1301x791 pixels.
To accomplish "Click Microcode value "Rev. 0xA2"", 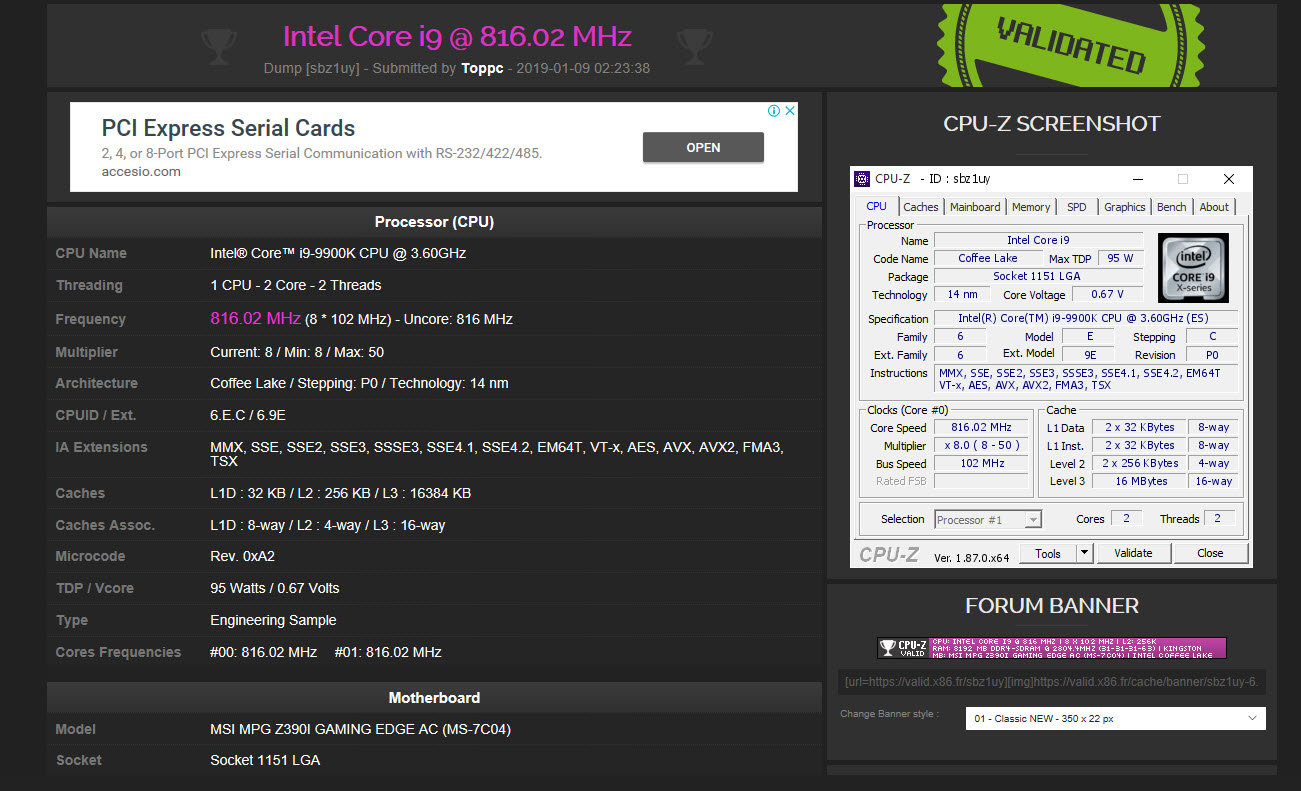I will coord(243,556).
